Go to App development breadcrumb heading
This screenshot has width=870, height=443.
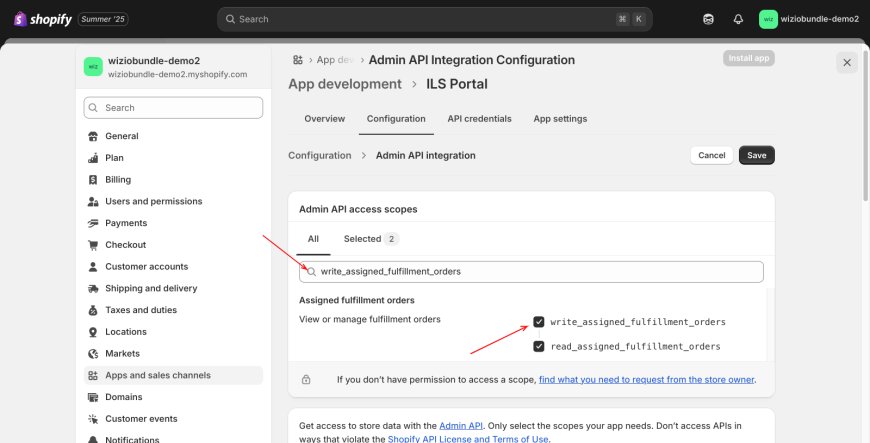click(x=345, y=84)
